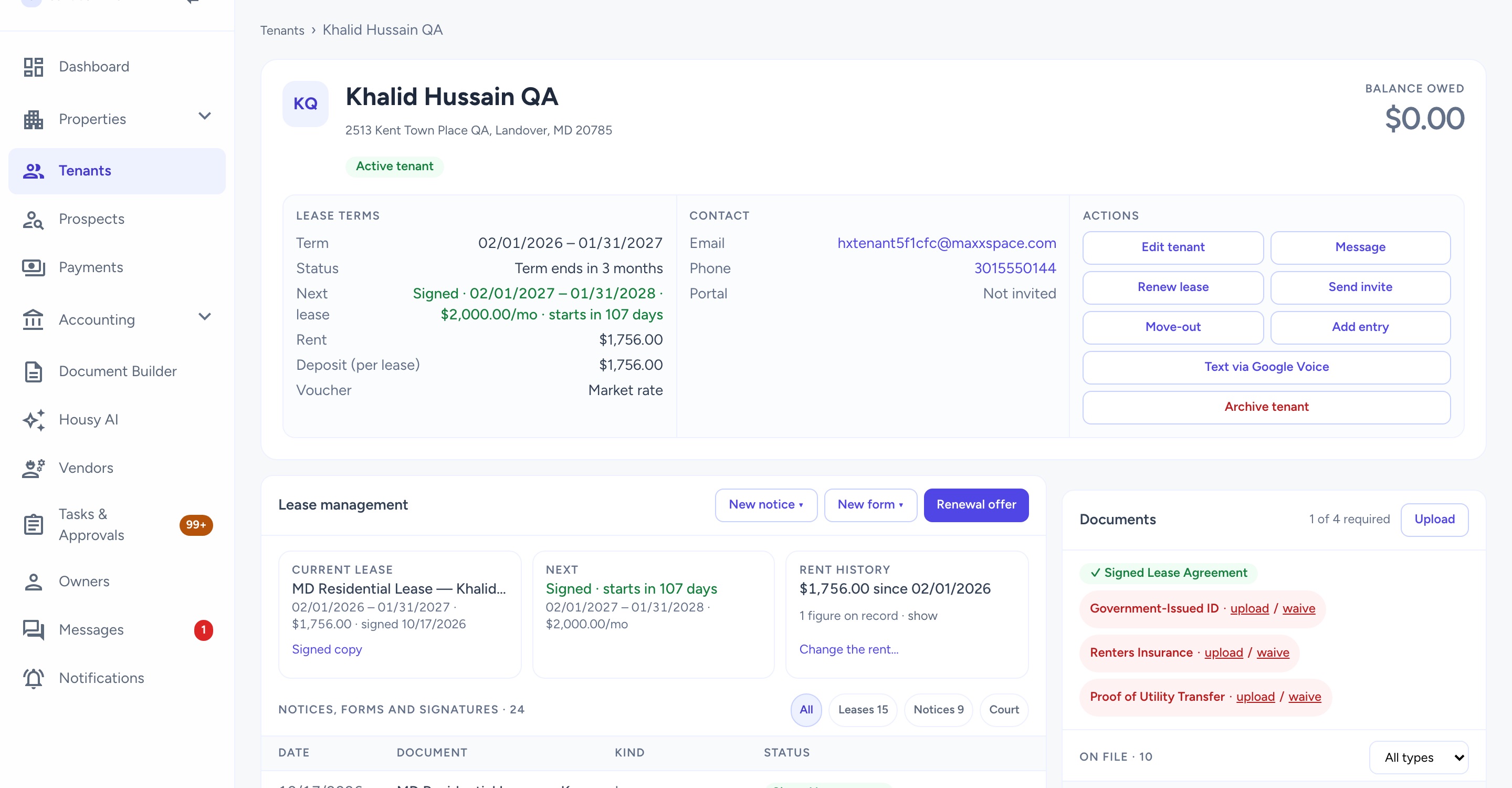Screen dimensions: 1512x788
Task: Click the Housy AI sparkle icon
Action: tap(34, 420)
